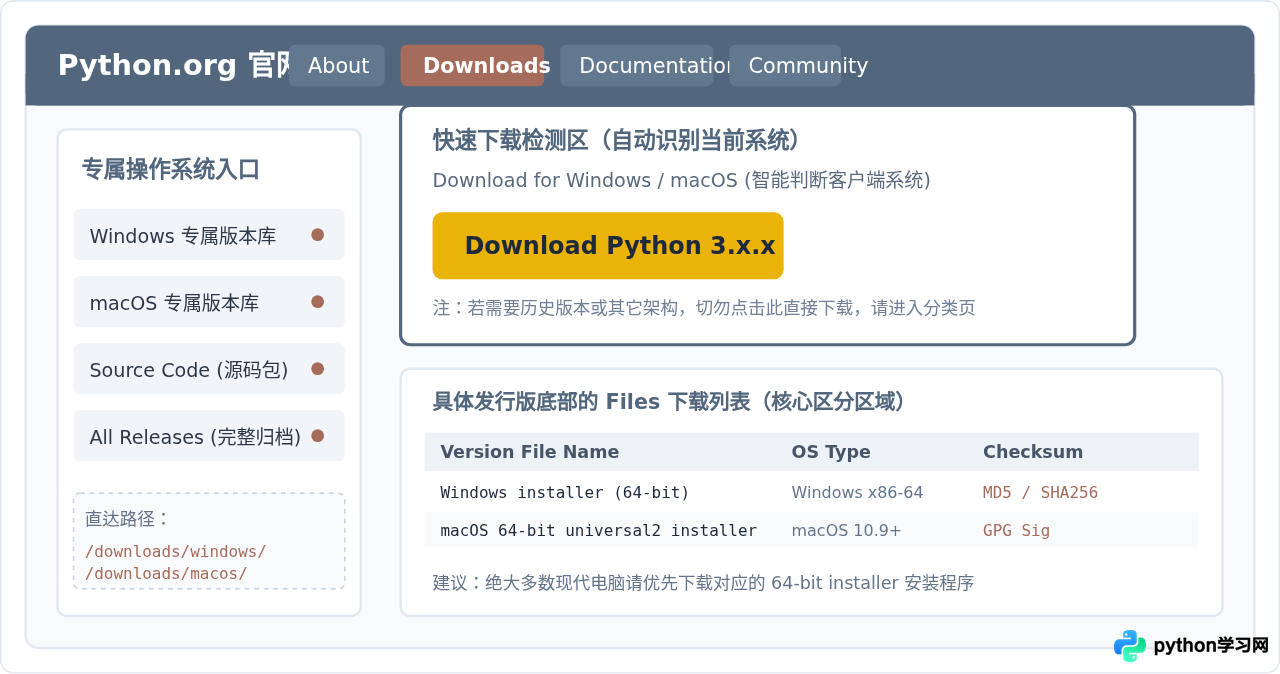Click the 专属操作系统入口 sidebar heading
The image size is (1280, 674).
point(170,169)
